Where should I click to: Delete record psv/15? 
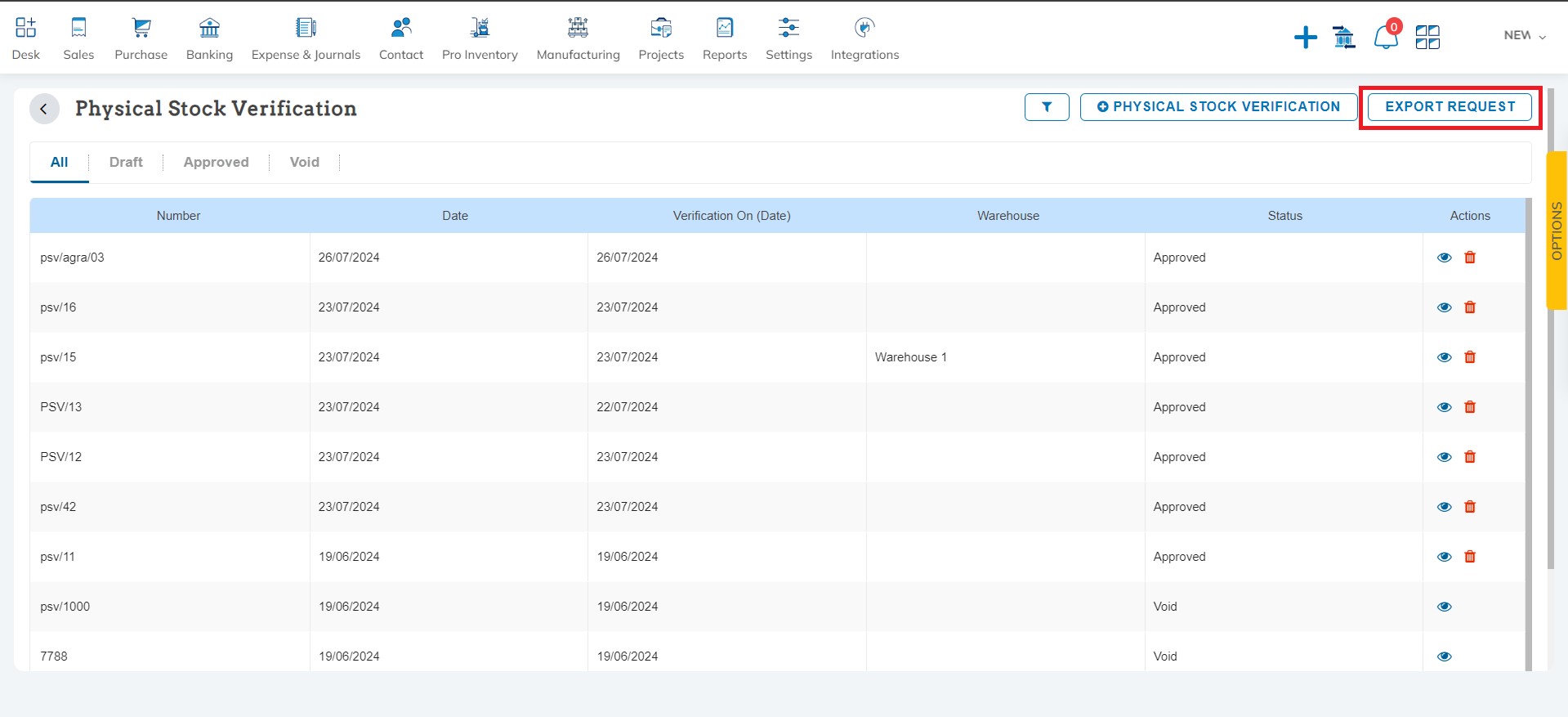click(1470, 357)
